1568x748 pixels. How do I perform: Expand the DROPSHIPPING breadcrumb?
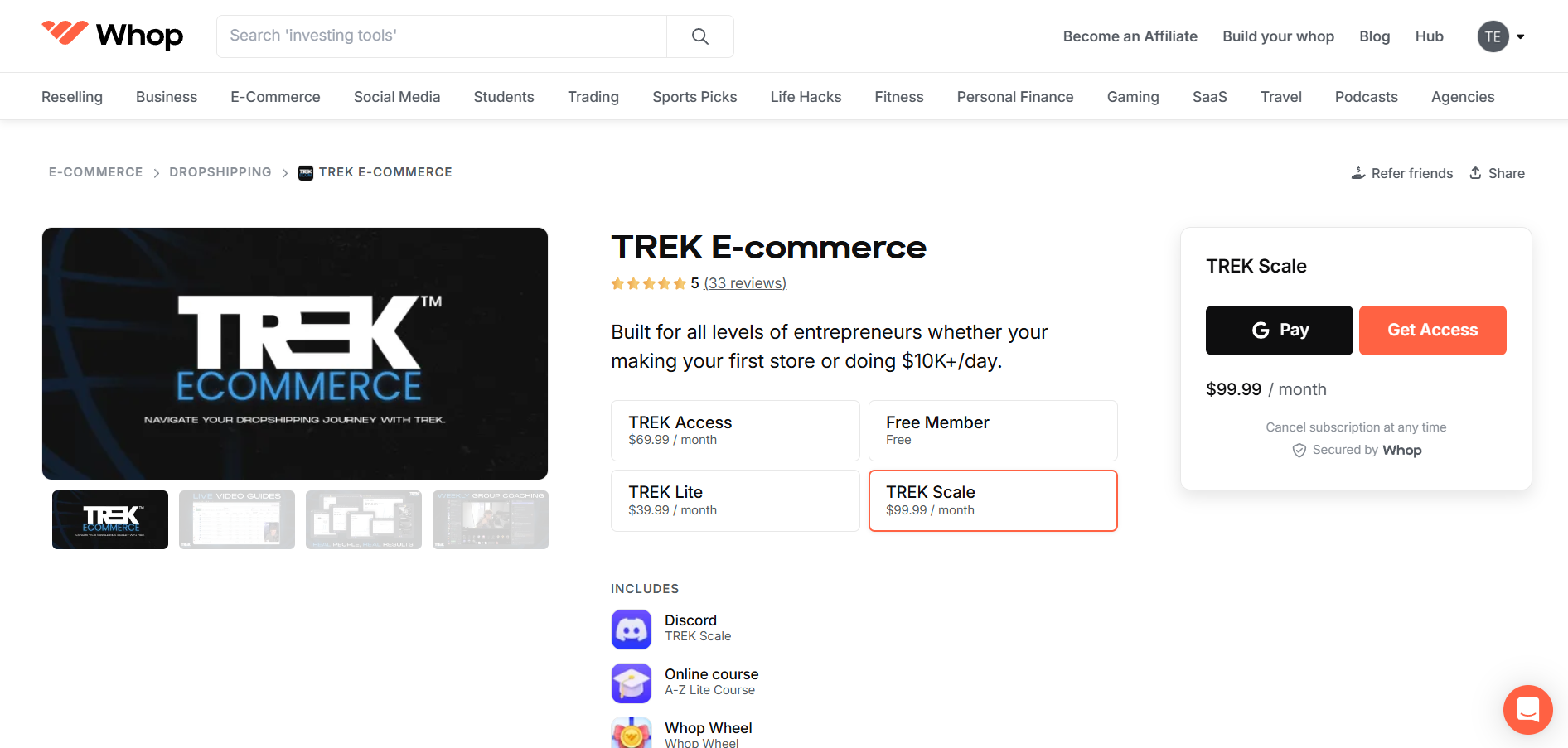click(x=220, y=172)
